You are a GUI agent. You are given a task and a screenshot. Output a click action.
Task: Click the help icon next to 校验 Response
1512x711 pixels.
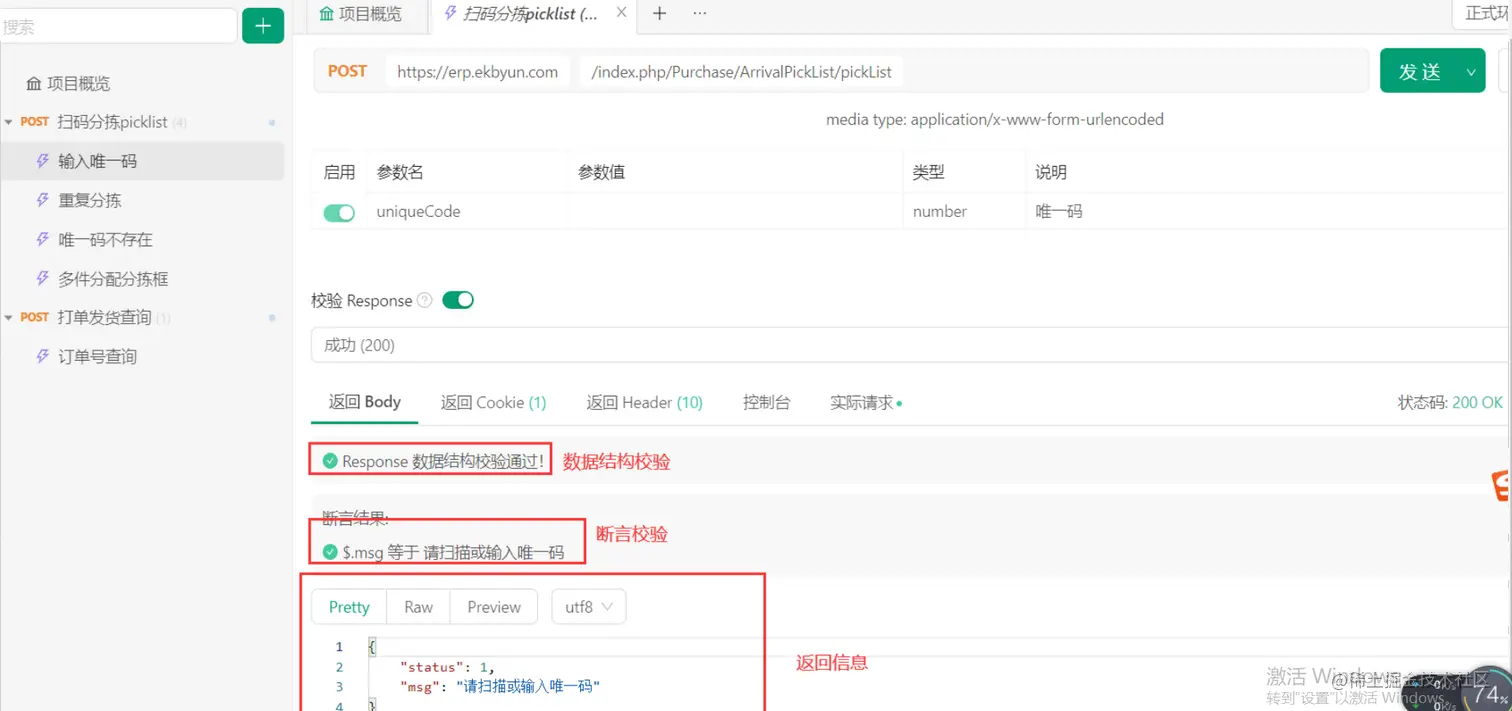(x=424, y=300)
